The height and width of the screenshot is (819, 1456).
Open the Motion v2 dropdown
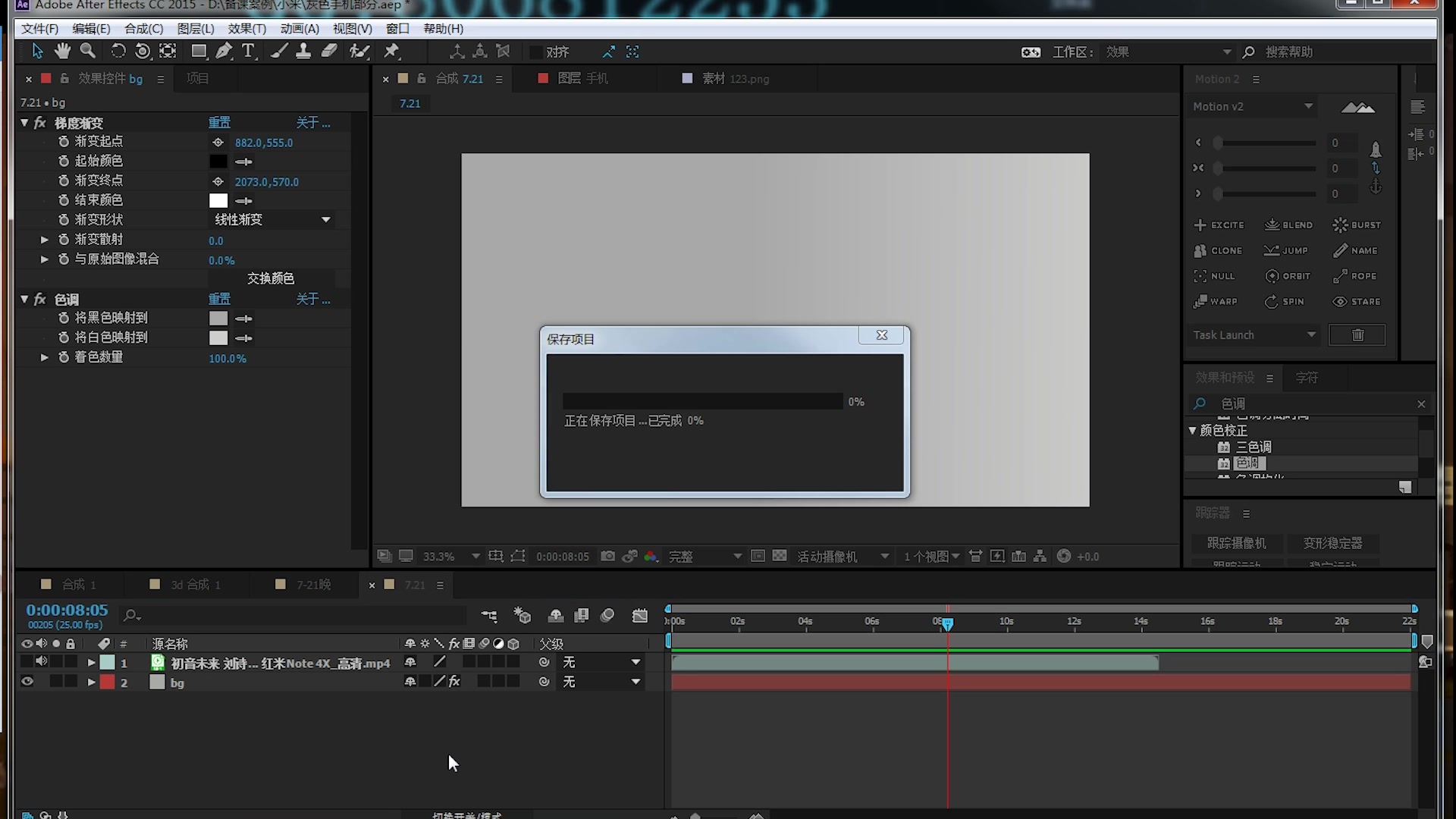[1253, 107]
